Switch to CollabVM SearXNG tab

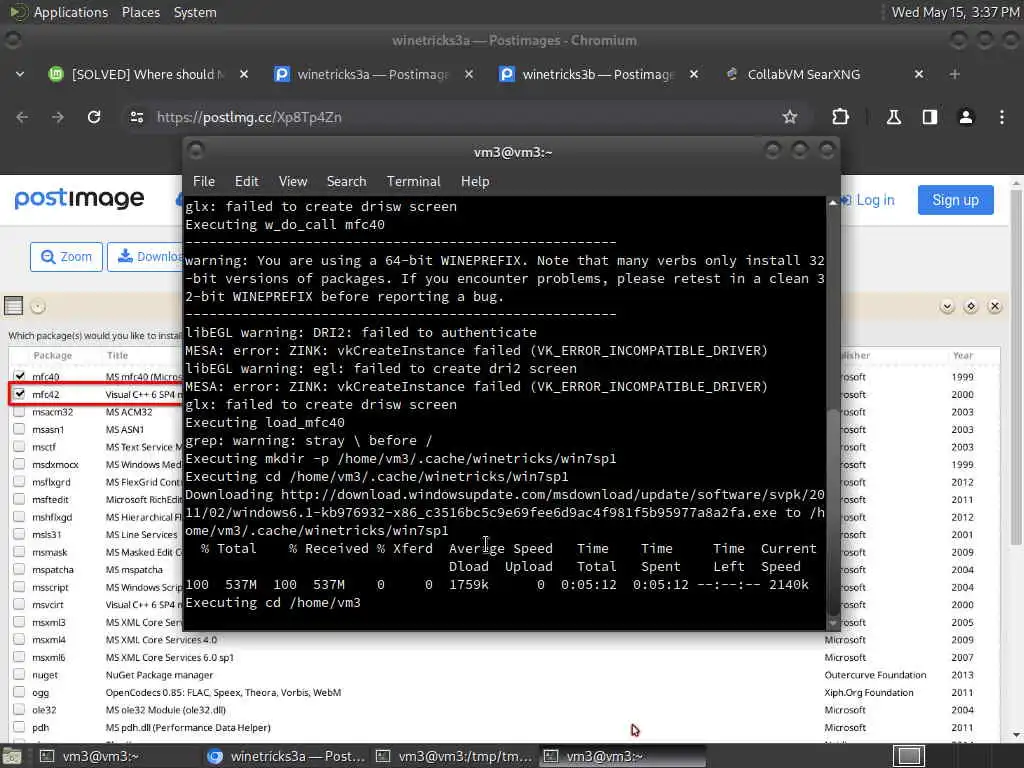(823, 74)
